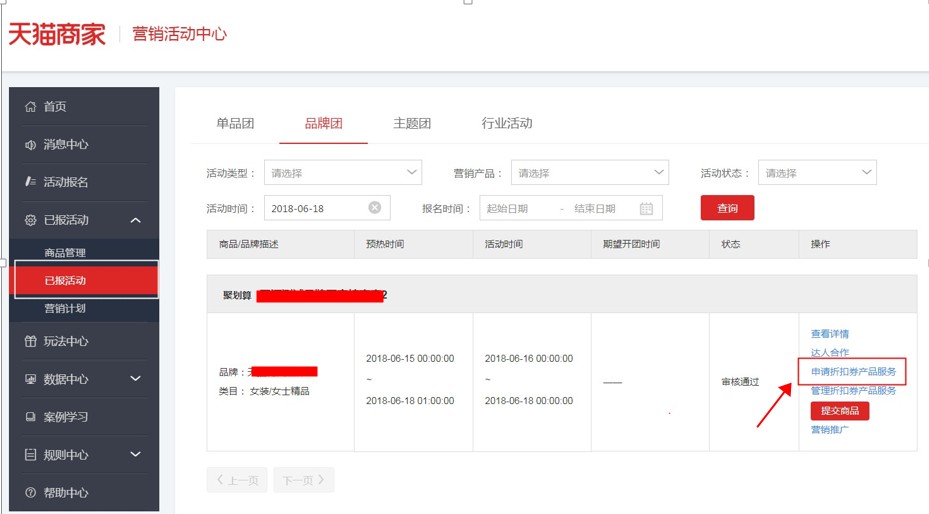
Task: Click the help question-mark icon for 帮助中心
Action: click(30, 493)
